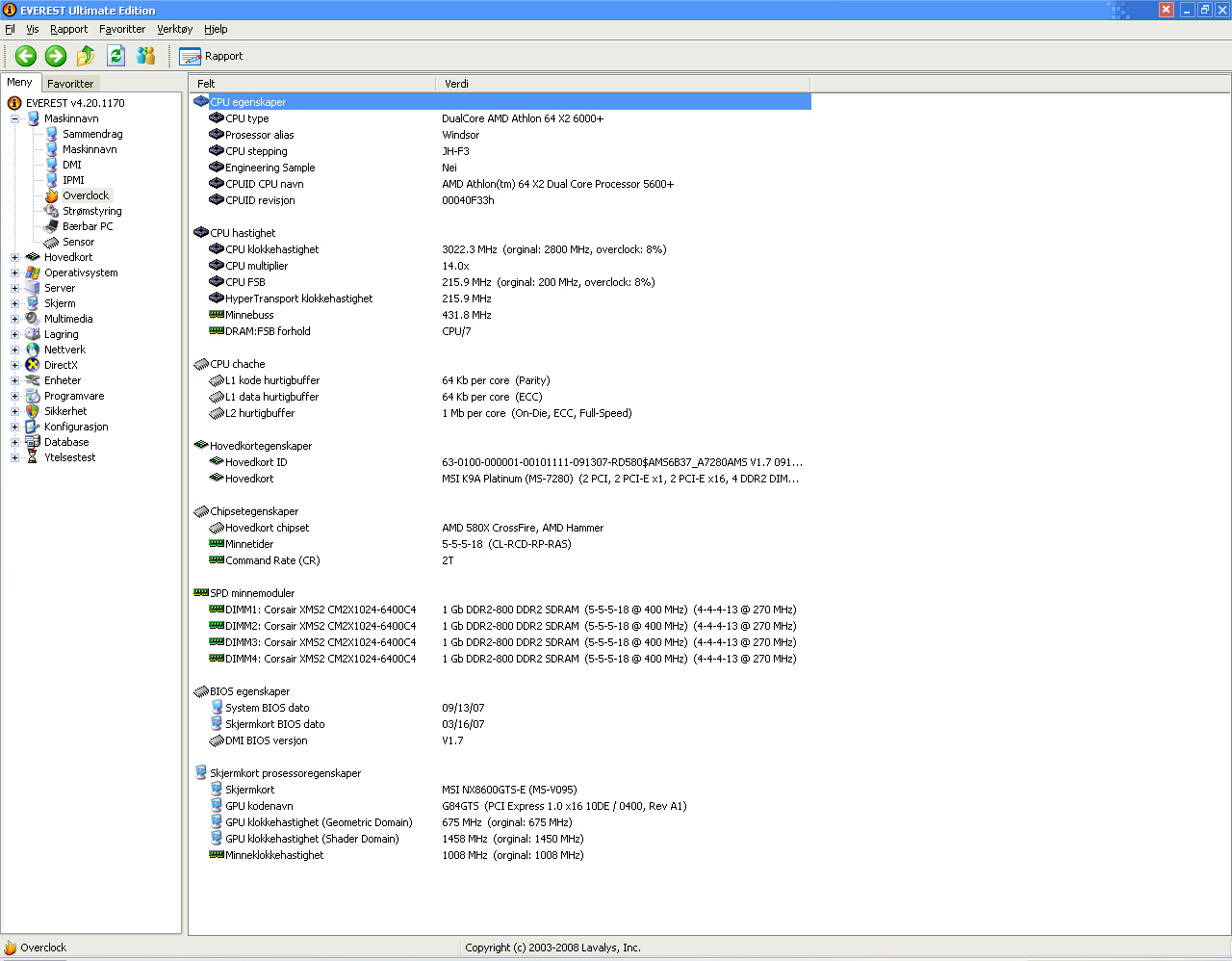Select Sammendrag in the tree
This screenshot has width=1232, height=961.
(x=92, y=134)
